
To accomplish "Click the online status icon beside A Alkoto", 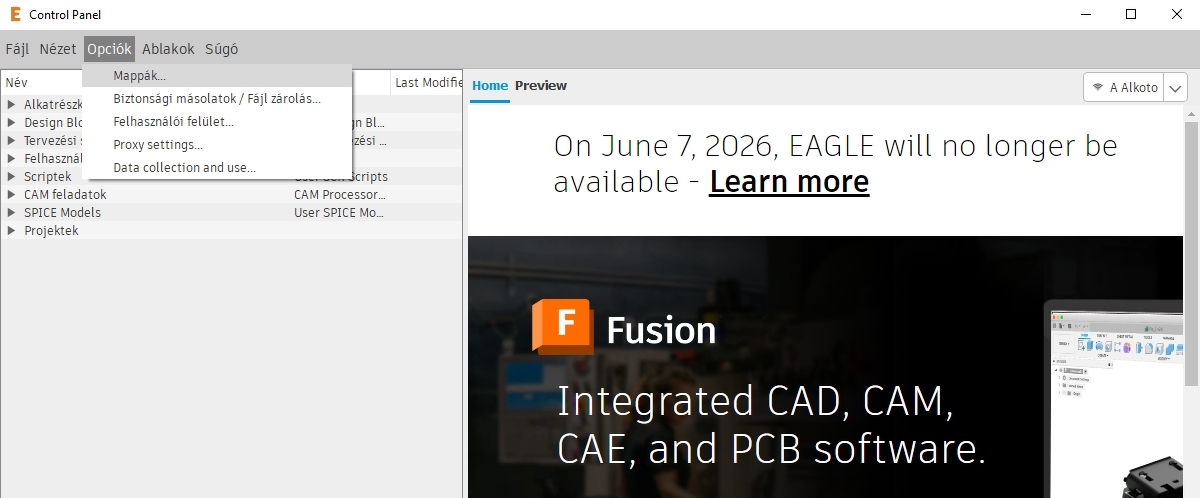I will coord(1098,88).
